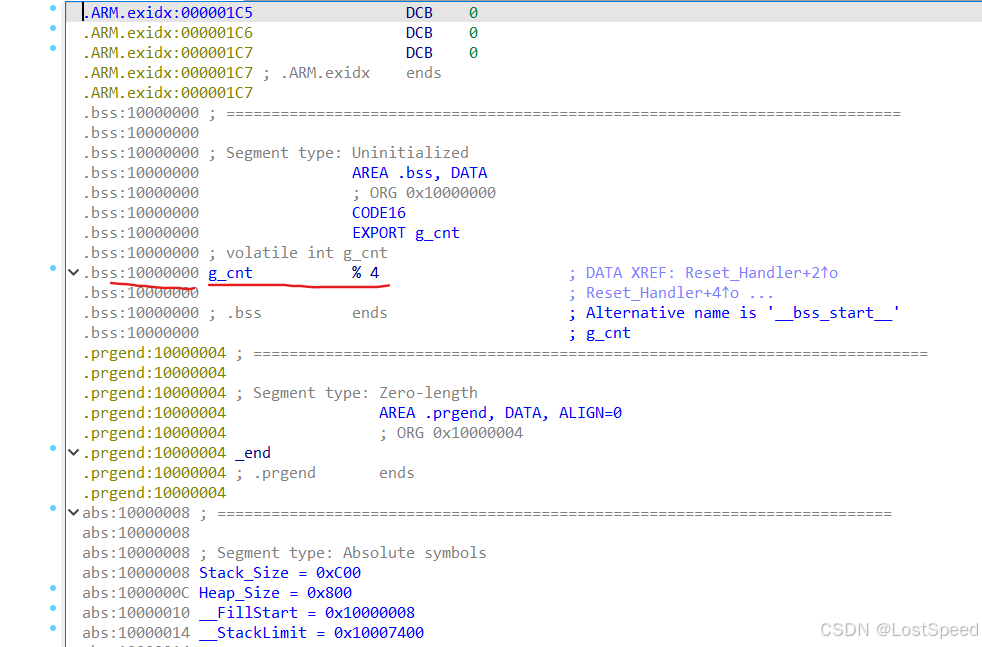Click the address .ARM.exidx:000001C5
Screen dimensions: 982x647
[168, 13]
